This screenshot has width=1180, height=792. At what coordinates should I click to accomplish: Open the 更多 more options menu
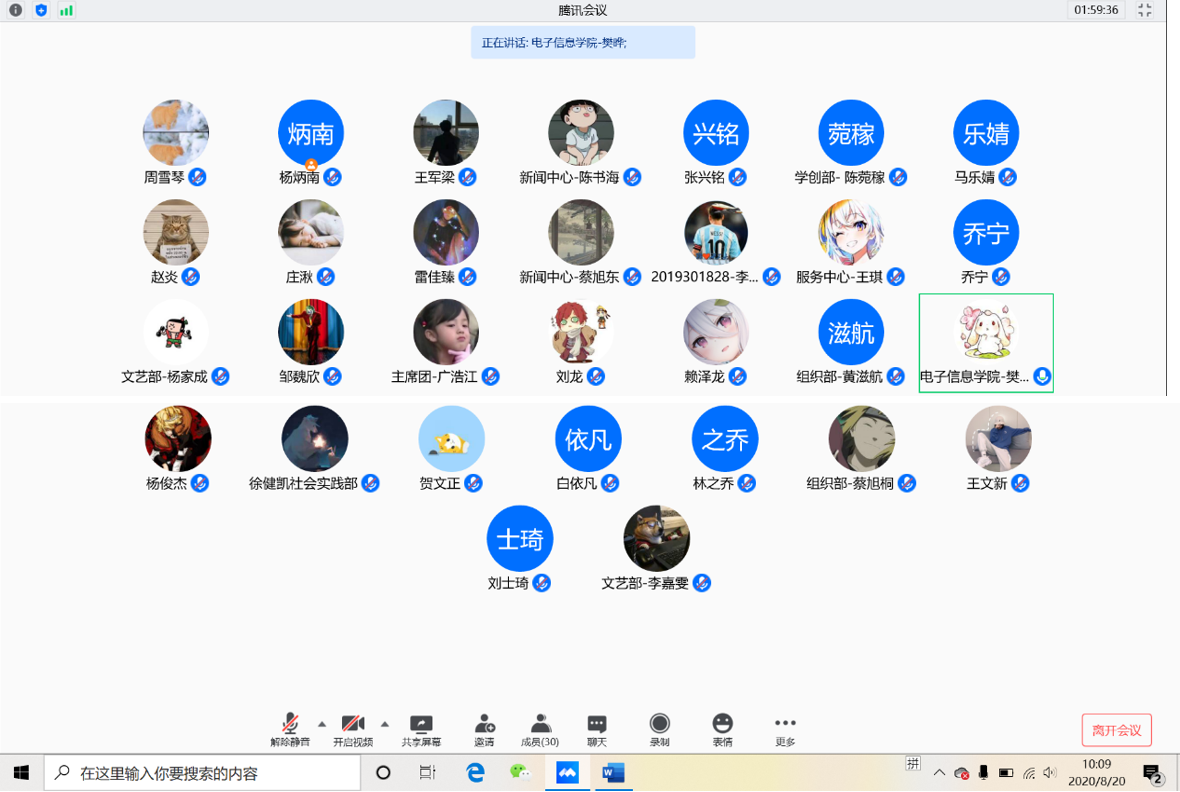click(x=785, y=729)
